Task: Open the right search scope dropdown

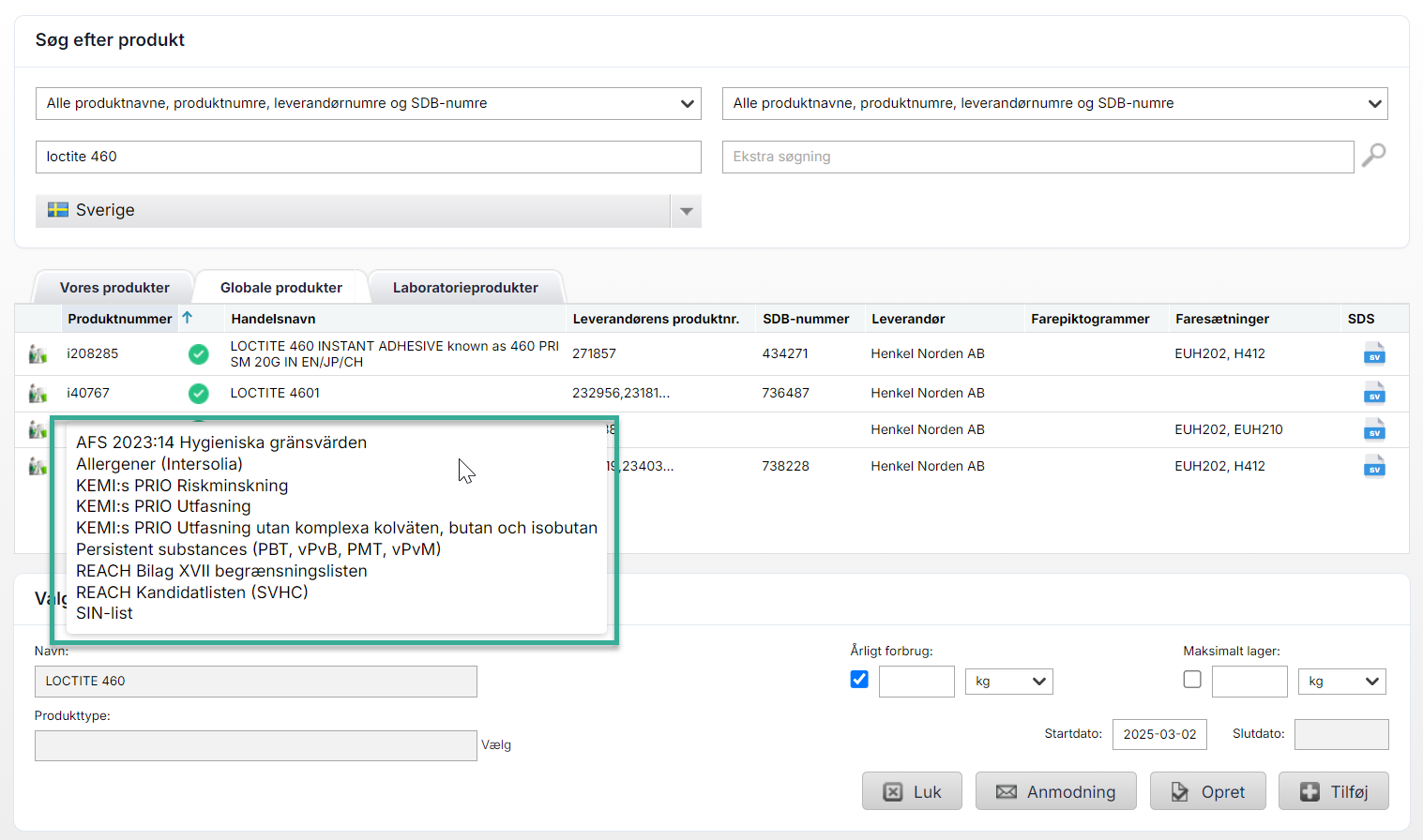Action: tap(1055, 103)
